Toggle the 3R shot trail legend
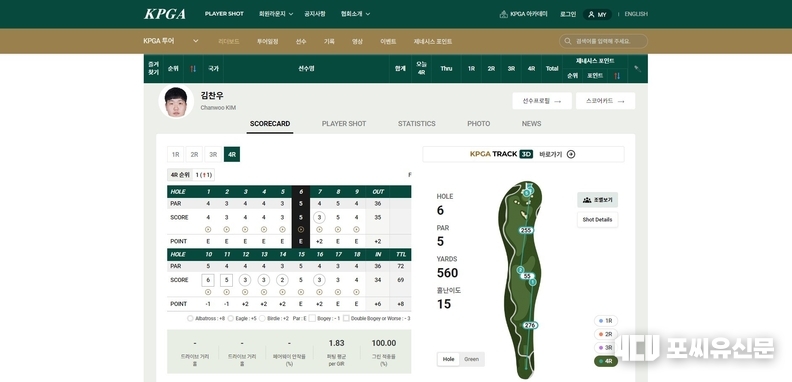Screen dimensions: 792x382 (606, 348)
